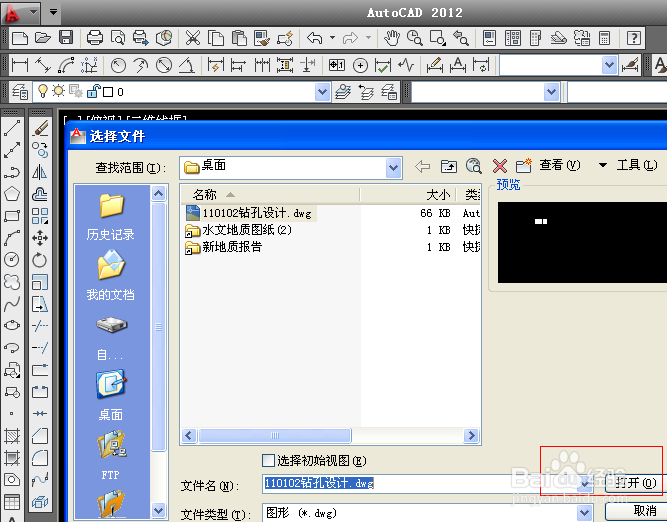Click the Create New Folder icon in dialog
Screen dimensions: 667x522
point(524,165)
